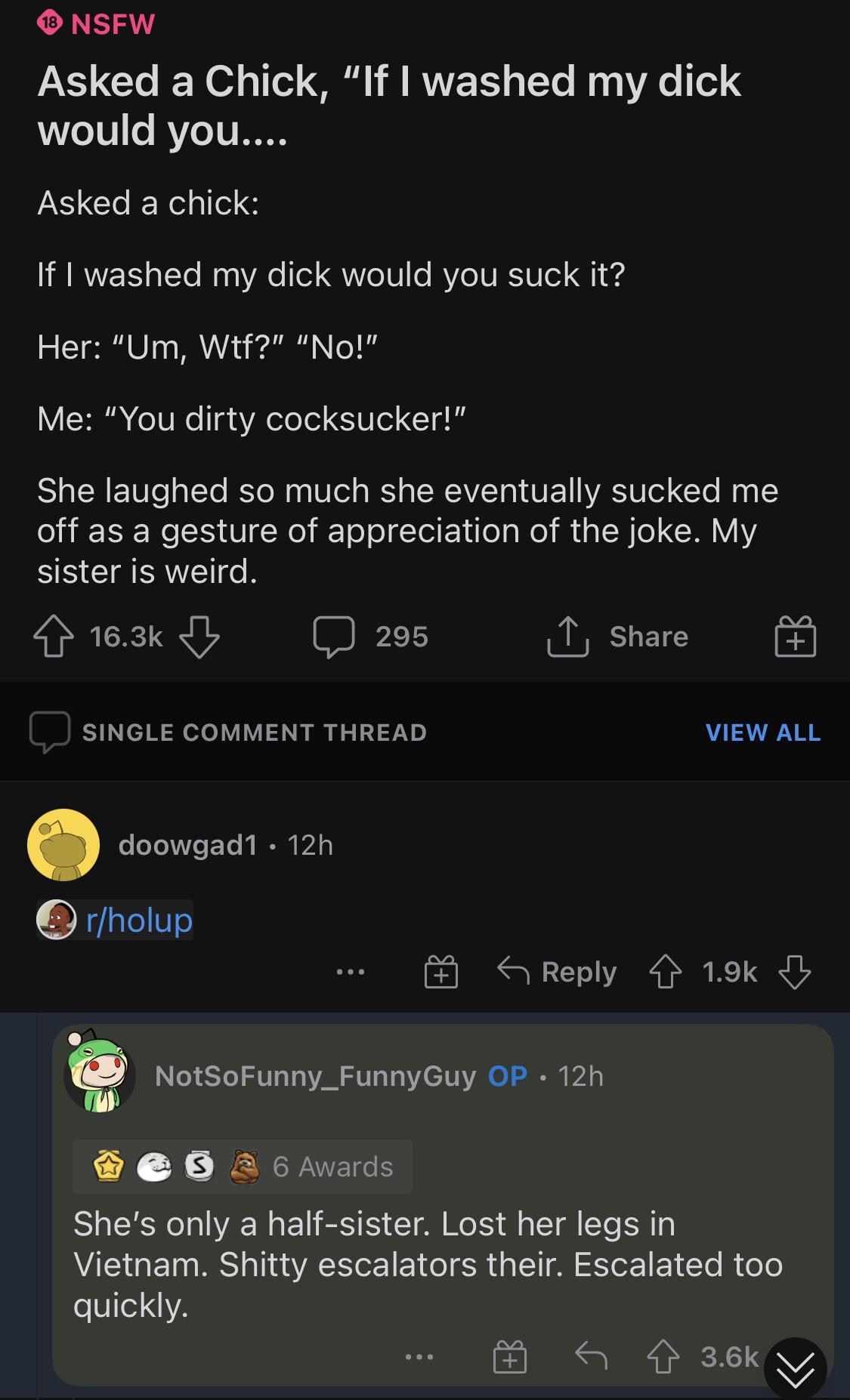Upvote the main post
Viewport: 850px width, 1400px height.
point(54,637)
